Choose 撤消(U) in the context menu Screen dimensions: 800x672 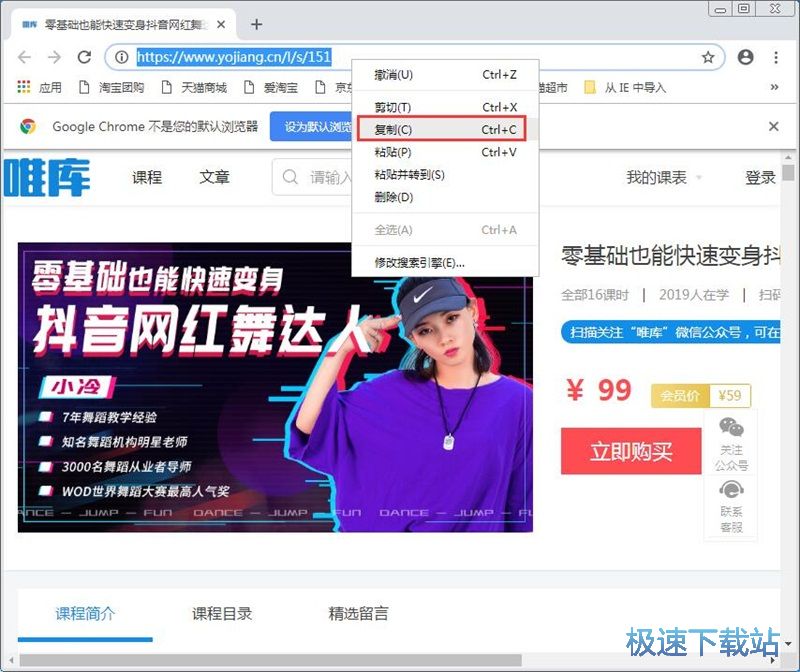[445, 75]
